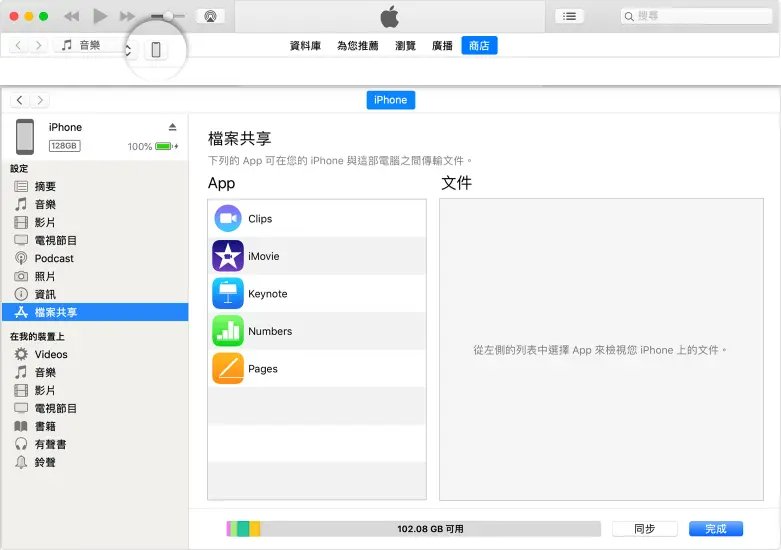Image resolution: width=781 pixels, height=550 pixels.
Task: Open 電視節目 under 設定 section
Action: (x=95, y=240)
